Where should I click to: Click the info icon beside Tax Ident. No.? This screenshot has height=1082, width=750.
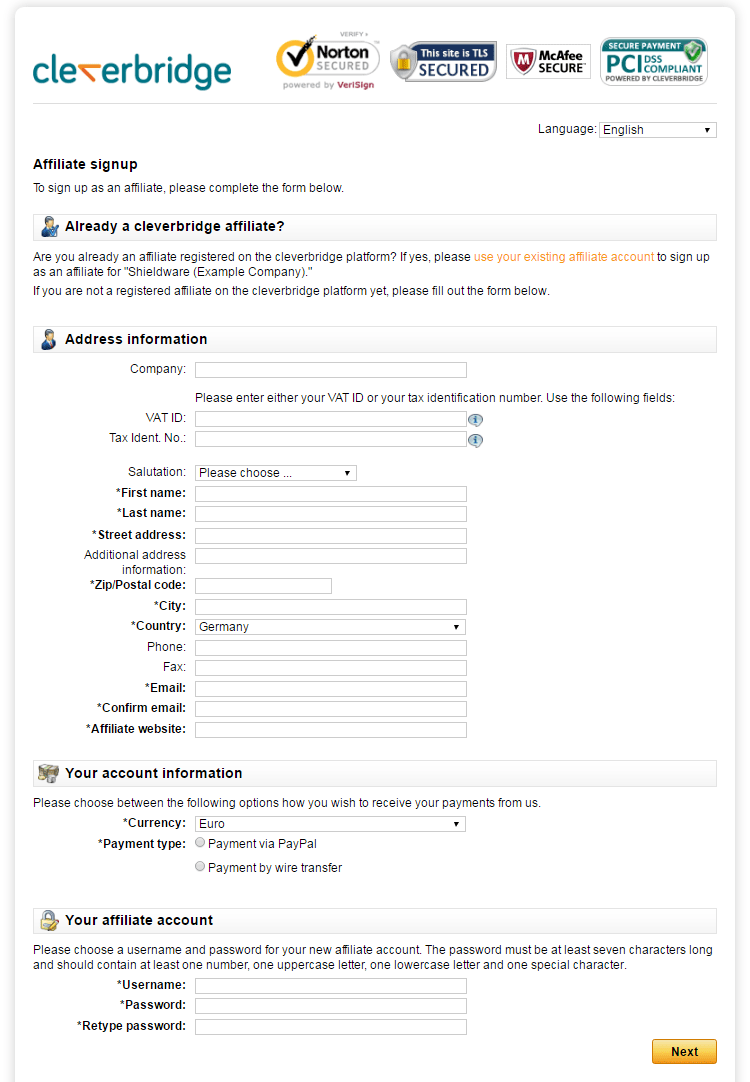(475, 440)
